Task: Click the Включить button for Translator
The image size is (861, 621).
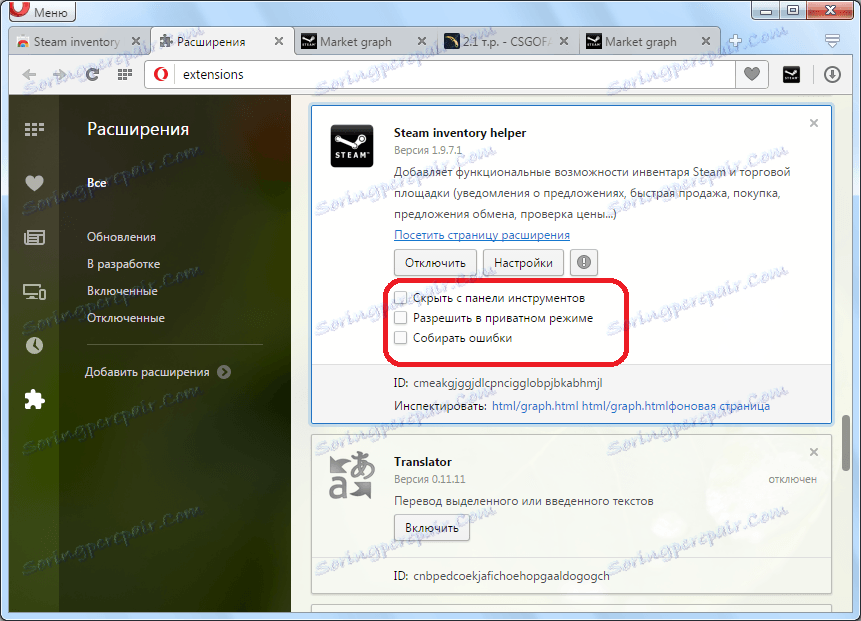Action: click(x=432, y=528)
